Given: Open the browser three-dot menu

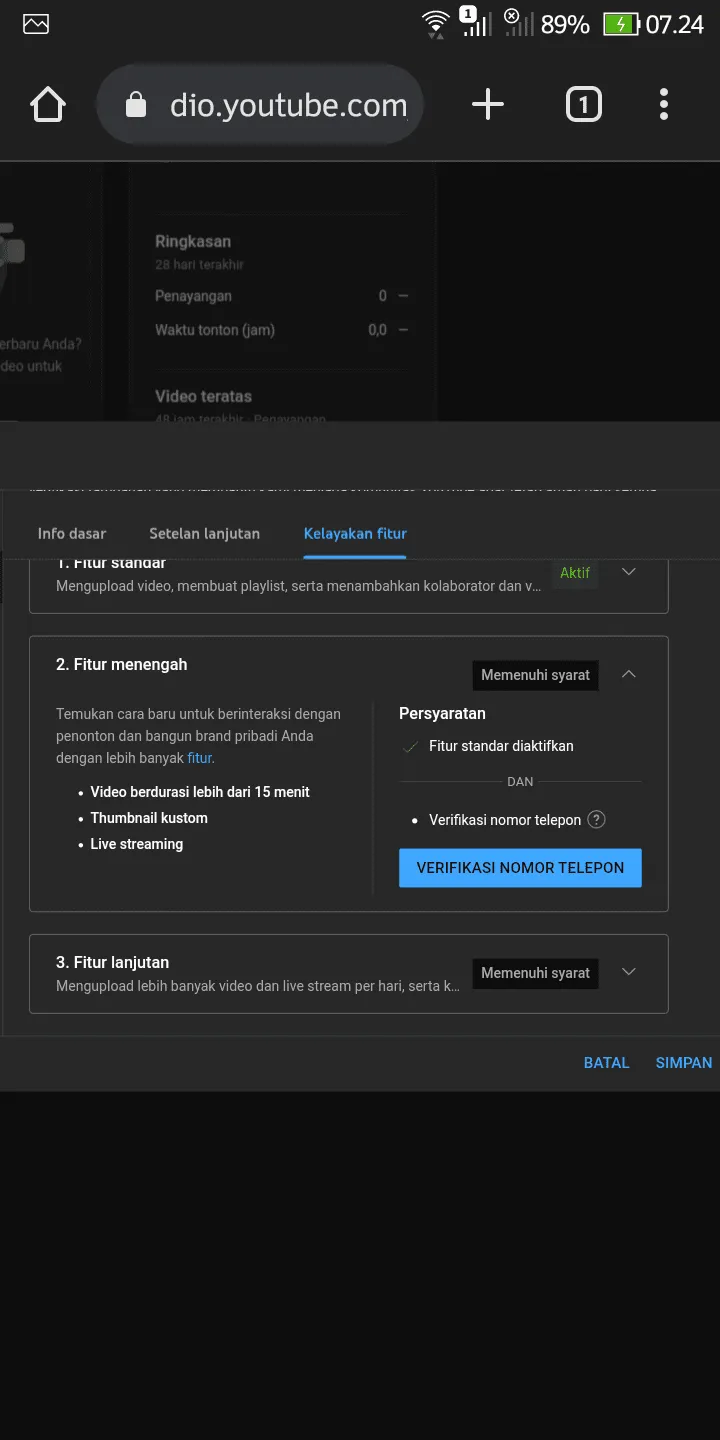Looking at the screenshot, I should coord(664,104).
